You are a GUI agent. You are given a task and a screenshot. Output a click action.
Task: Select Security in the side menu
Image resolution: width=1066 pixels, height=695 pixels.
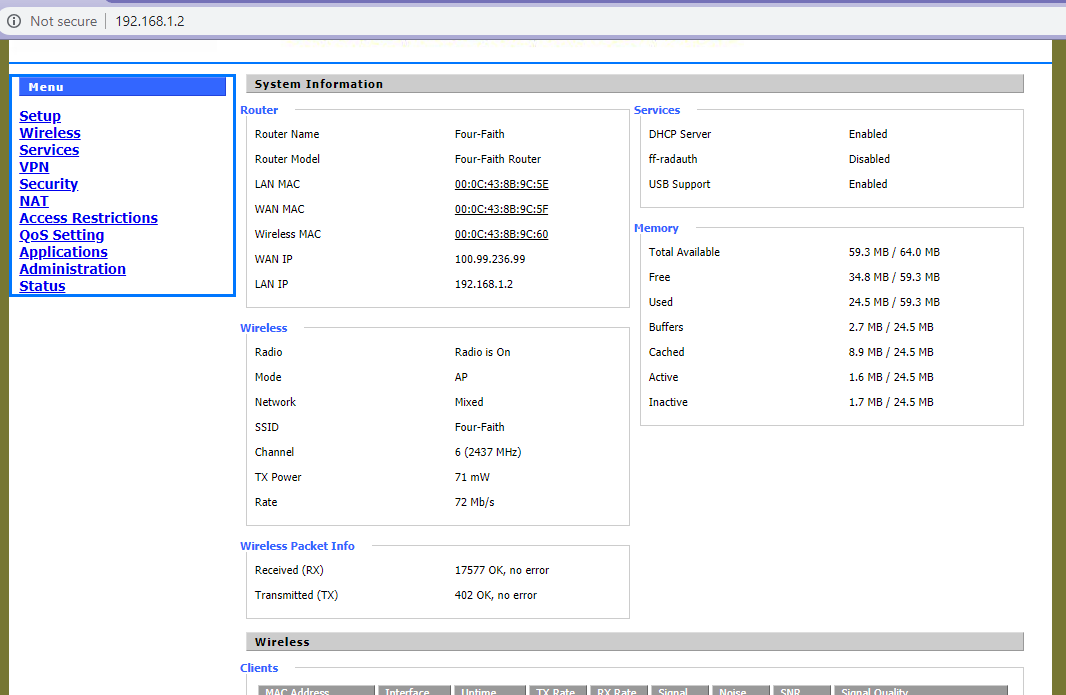click(x=48, y=184)
